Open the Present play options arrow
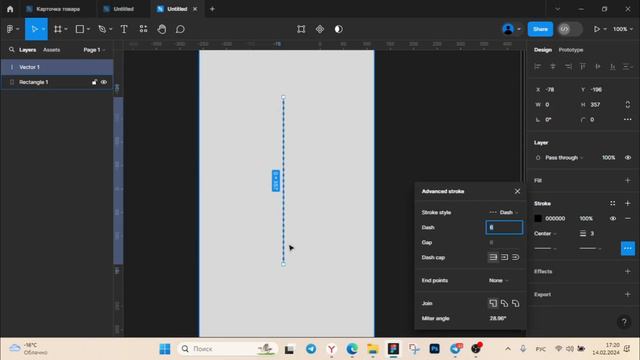 tap(605, 29)
